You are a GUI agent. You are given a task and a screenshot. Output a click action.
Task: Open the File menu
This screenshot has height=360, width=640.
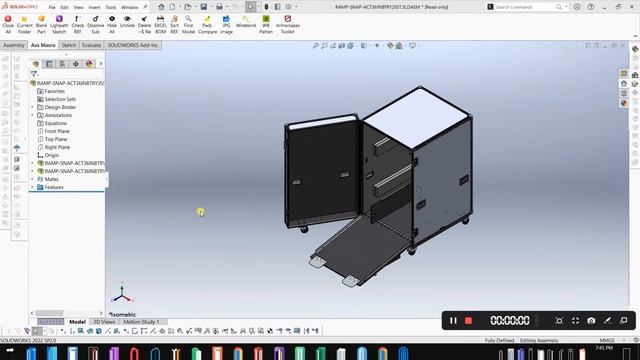[x=52, y=7]
